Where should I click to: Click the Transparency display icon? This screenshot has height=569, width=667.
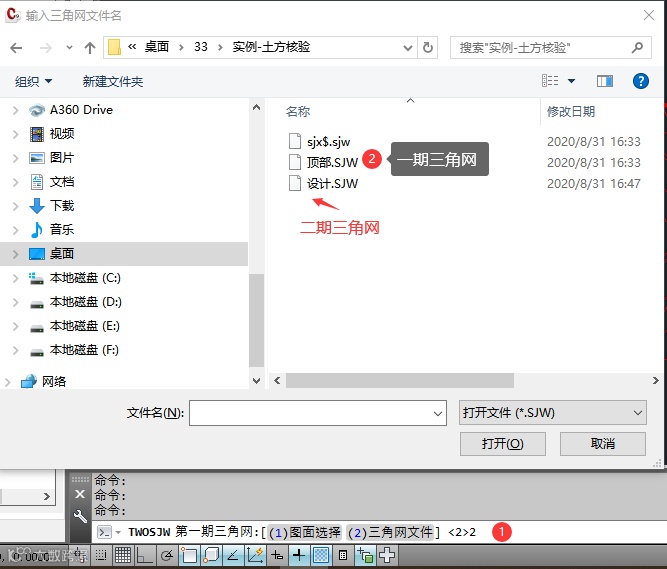[321, 555]
